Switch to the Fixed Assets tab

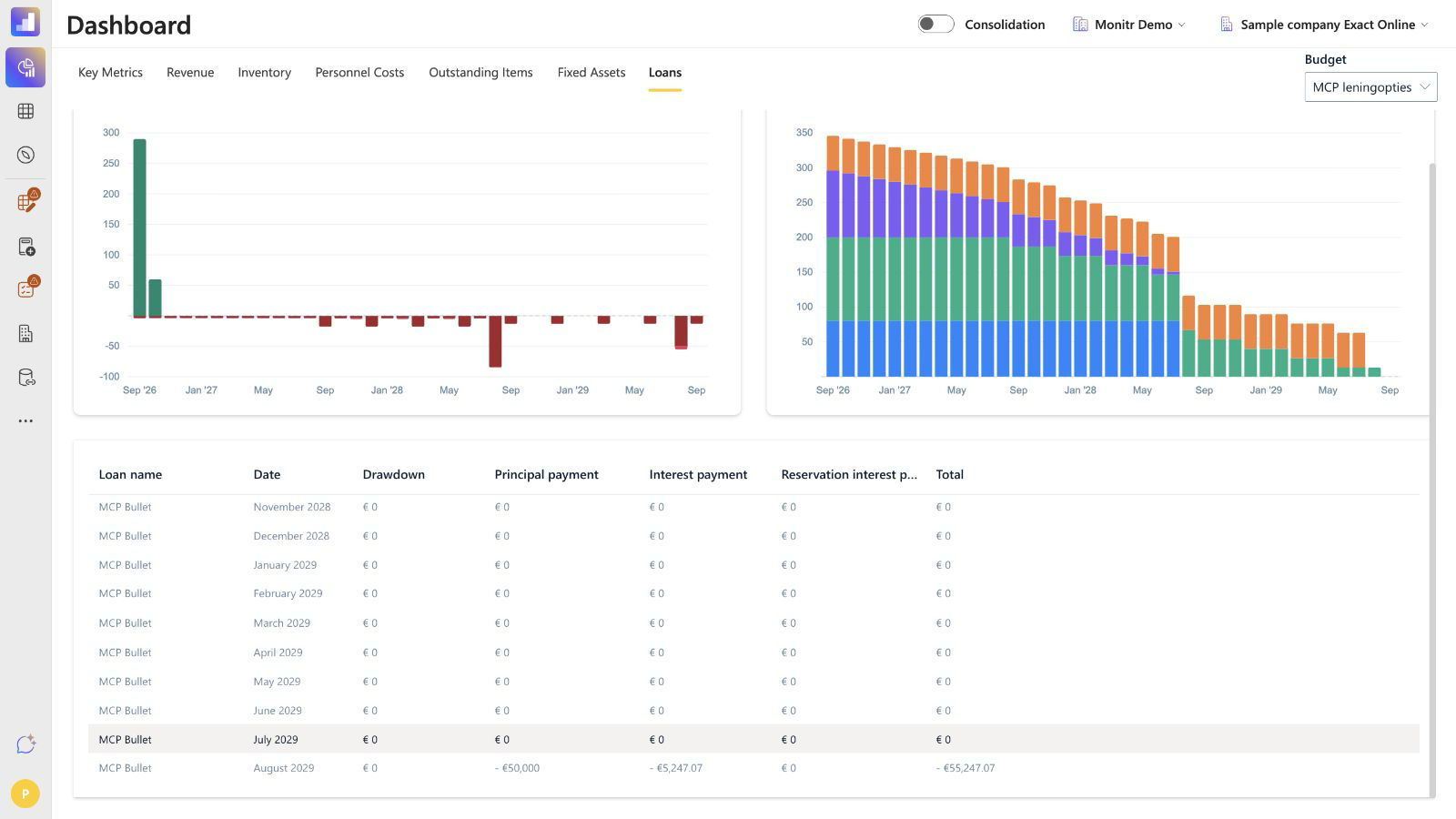591,73
